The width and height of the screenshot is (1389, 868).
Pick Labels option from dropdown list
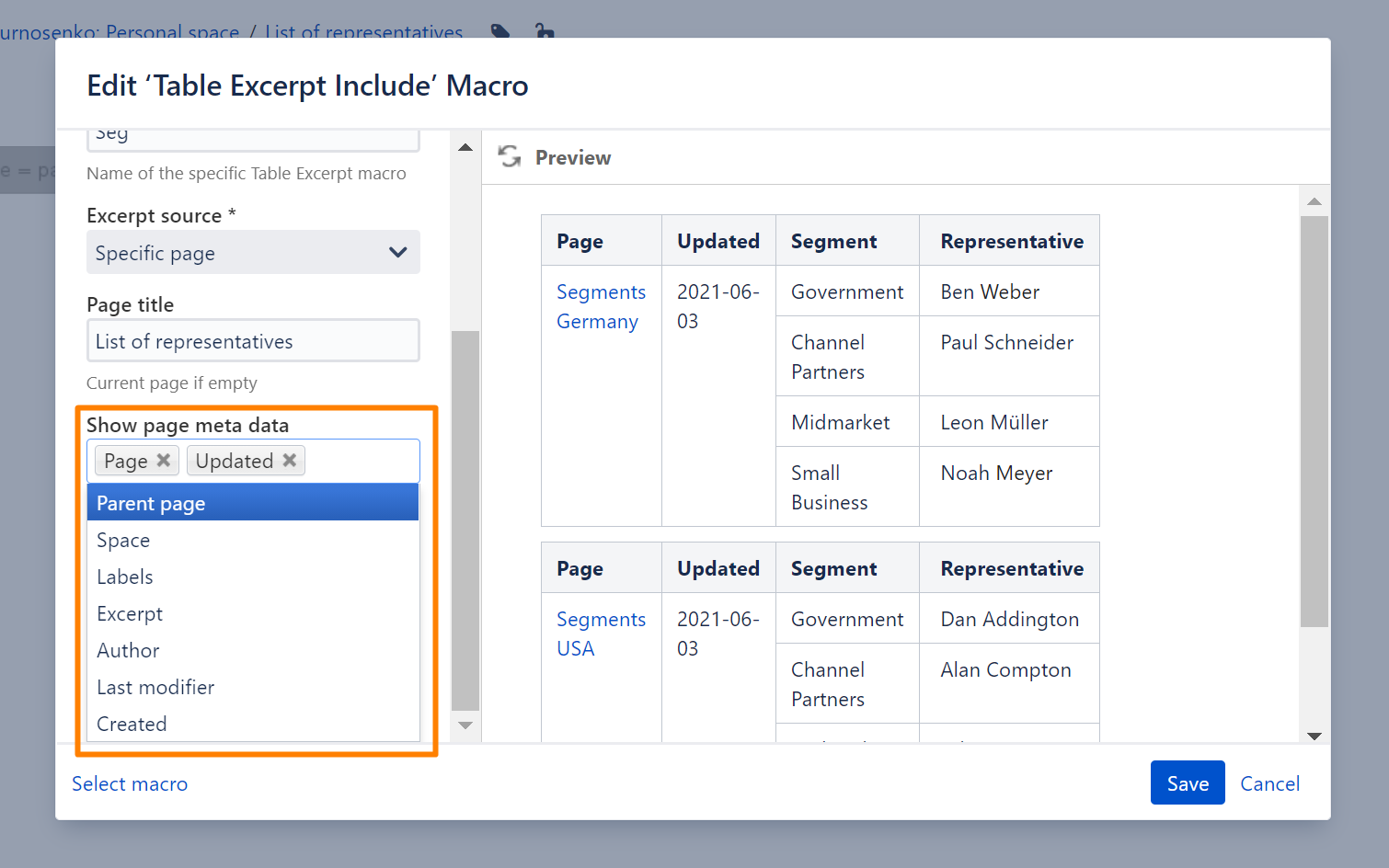tap(253, 577)
